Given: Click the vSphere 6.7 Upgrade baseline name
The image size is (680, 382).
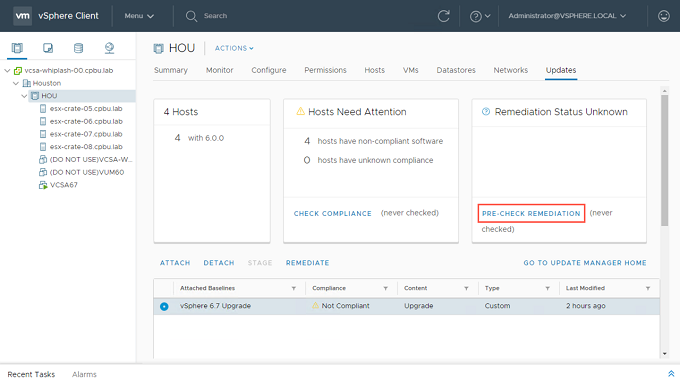Looking at the screenshot, I should pos(216,306).
